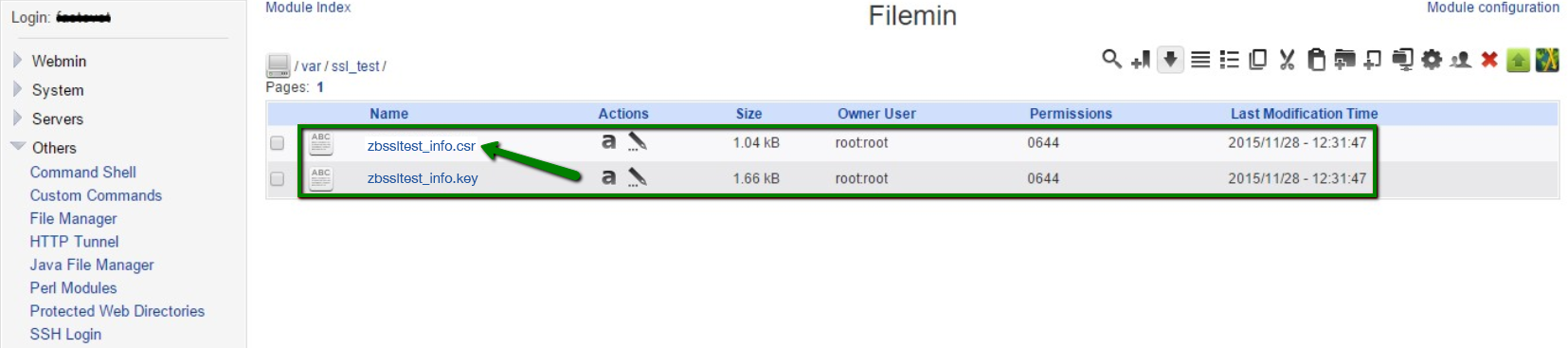Click the gear permissions icon in toolbar

(1432, 60)
